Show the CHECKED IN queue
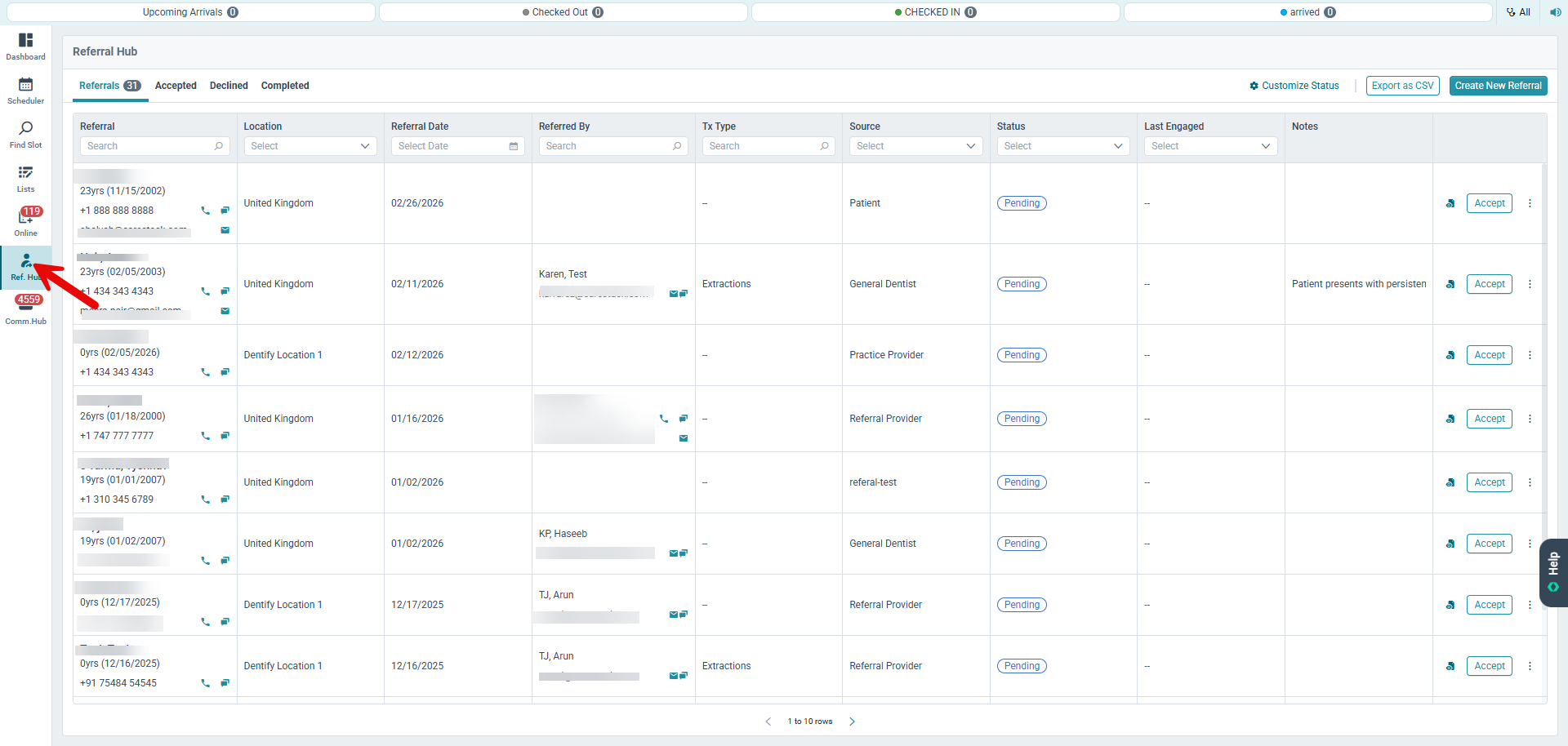 coord(936,12)
